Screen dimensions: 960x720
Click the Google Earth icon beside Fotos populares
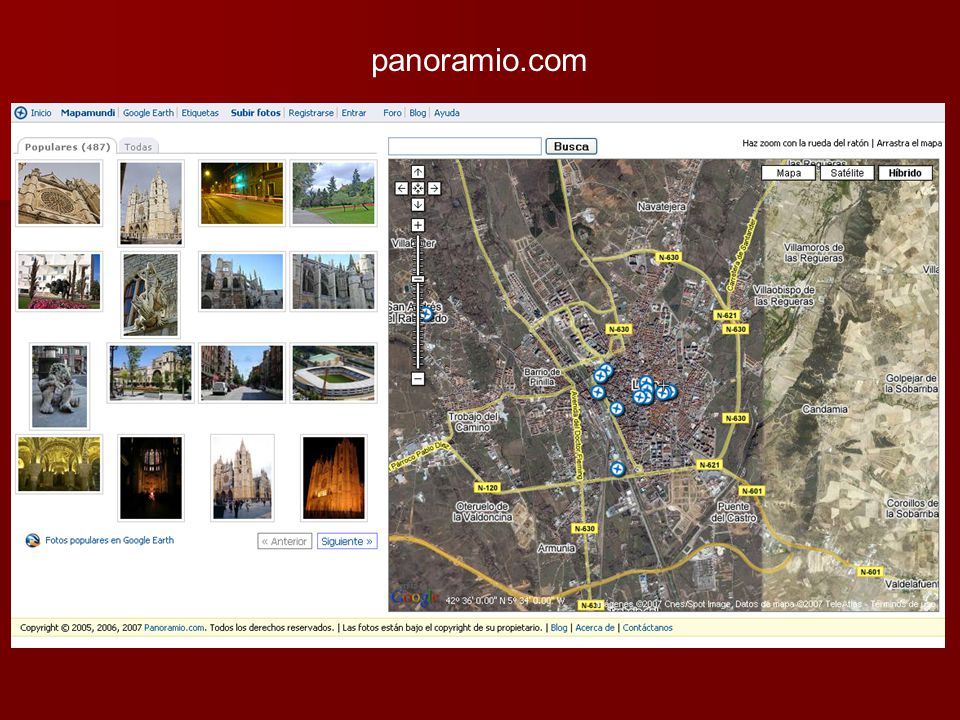32,541
